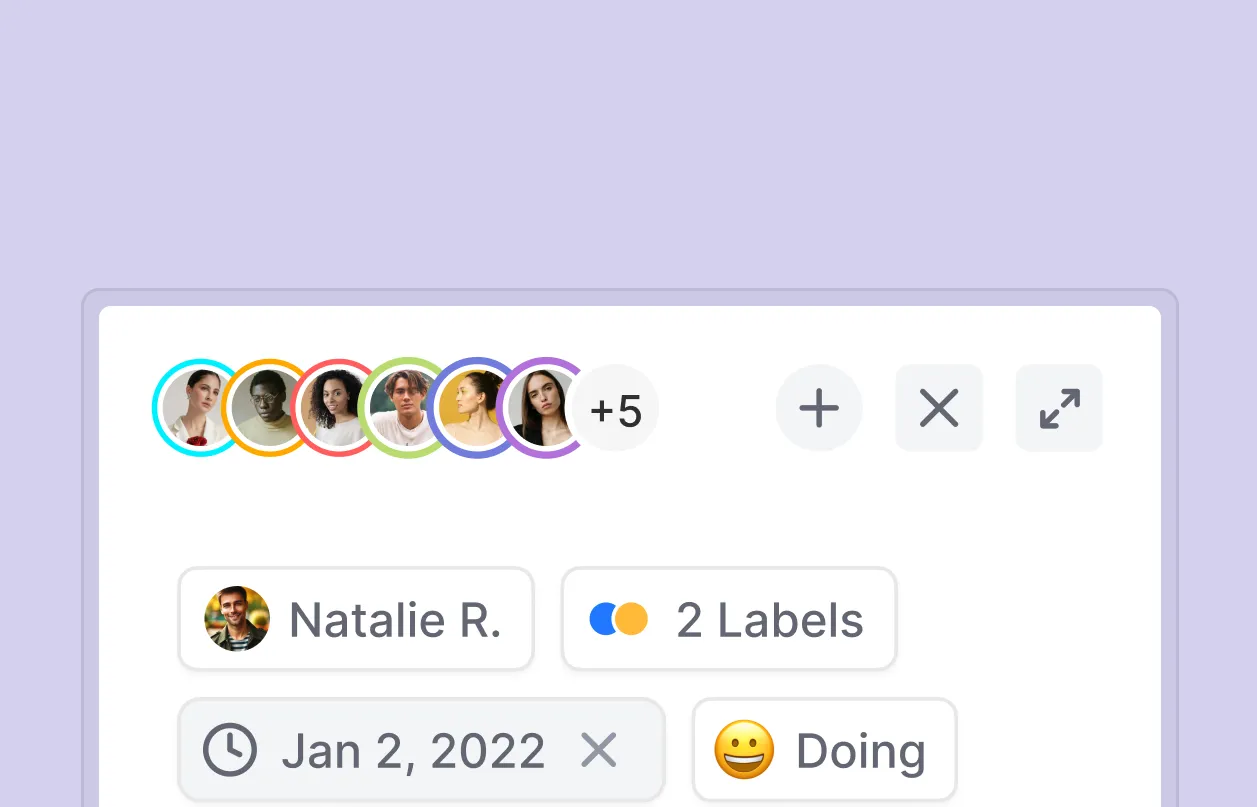Open the +5 more members badge
Viewport: 1257px width, 807px height.
(x=617, y=410)
